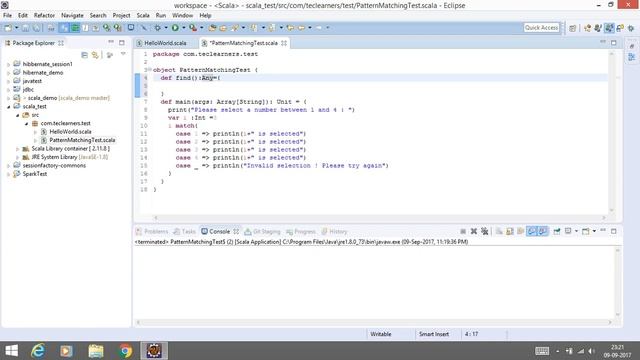Switch to the Git Staging tab
Viewport: 640px width, 360px height.
tap(262, 231)
